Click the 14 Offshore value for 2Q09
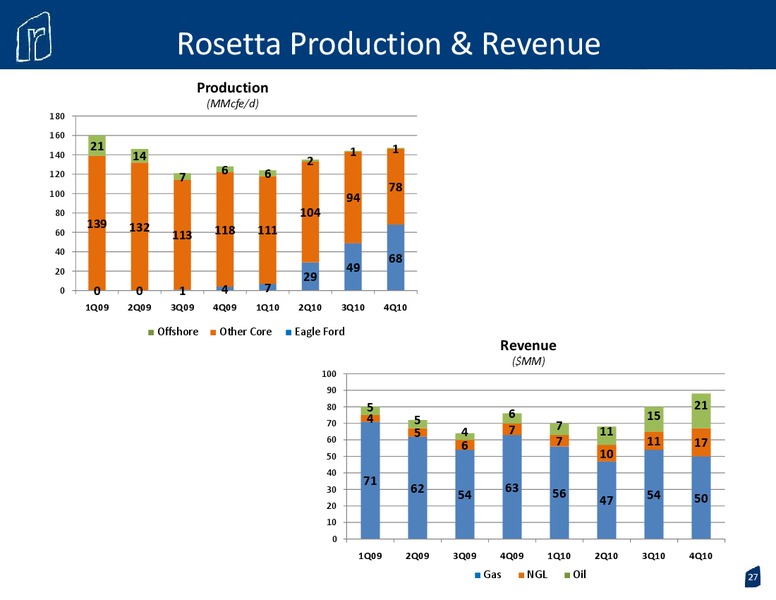Viewport: 776px width, 600px height. click(x=139, y=156)
